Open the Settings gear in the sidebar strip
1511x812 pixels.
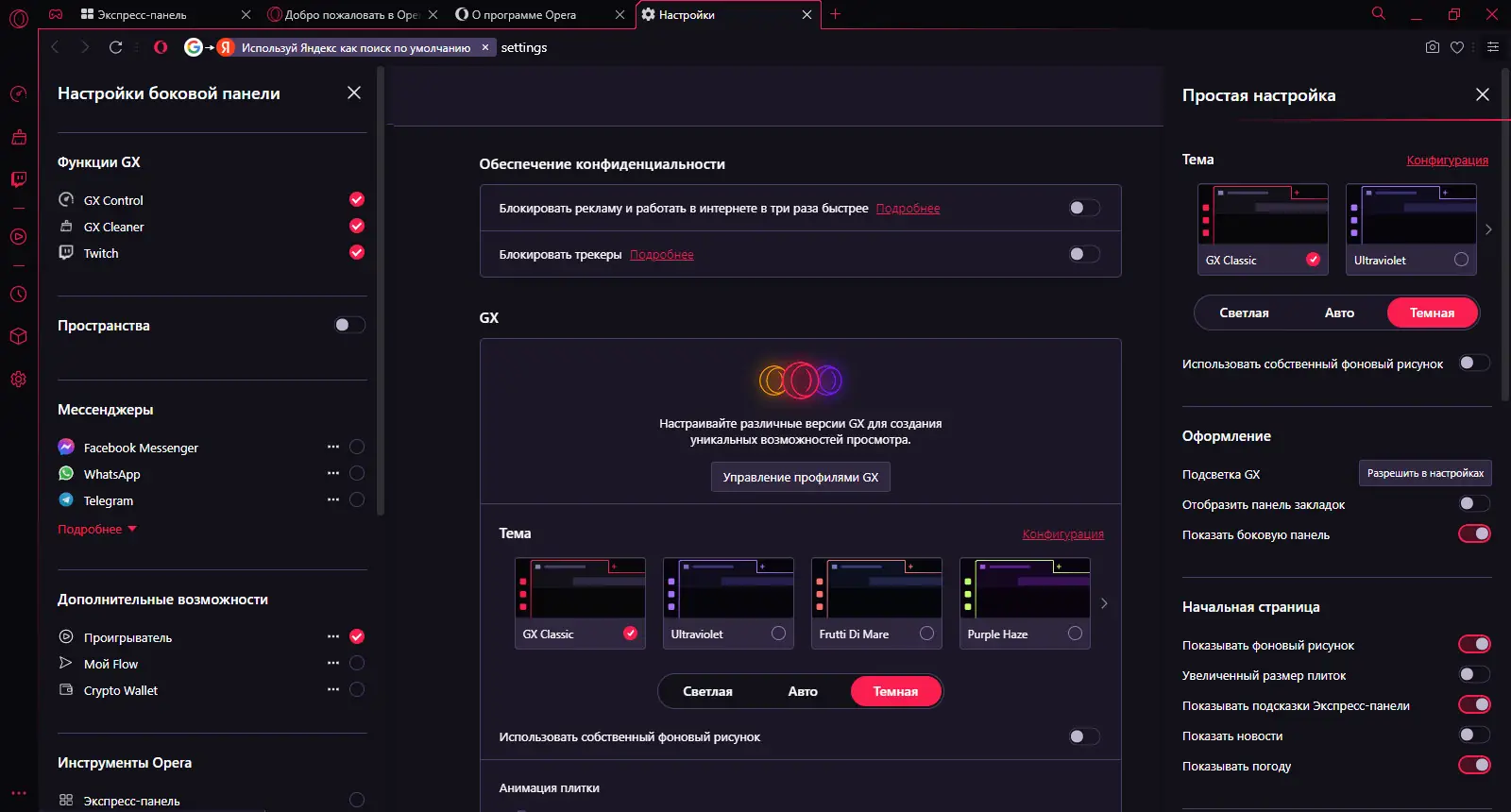pyautogui.click(x=18, y=380)
